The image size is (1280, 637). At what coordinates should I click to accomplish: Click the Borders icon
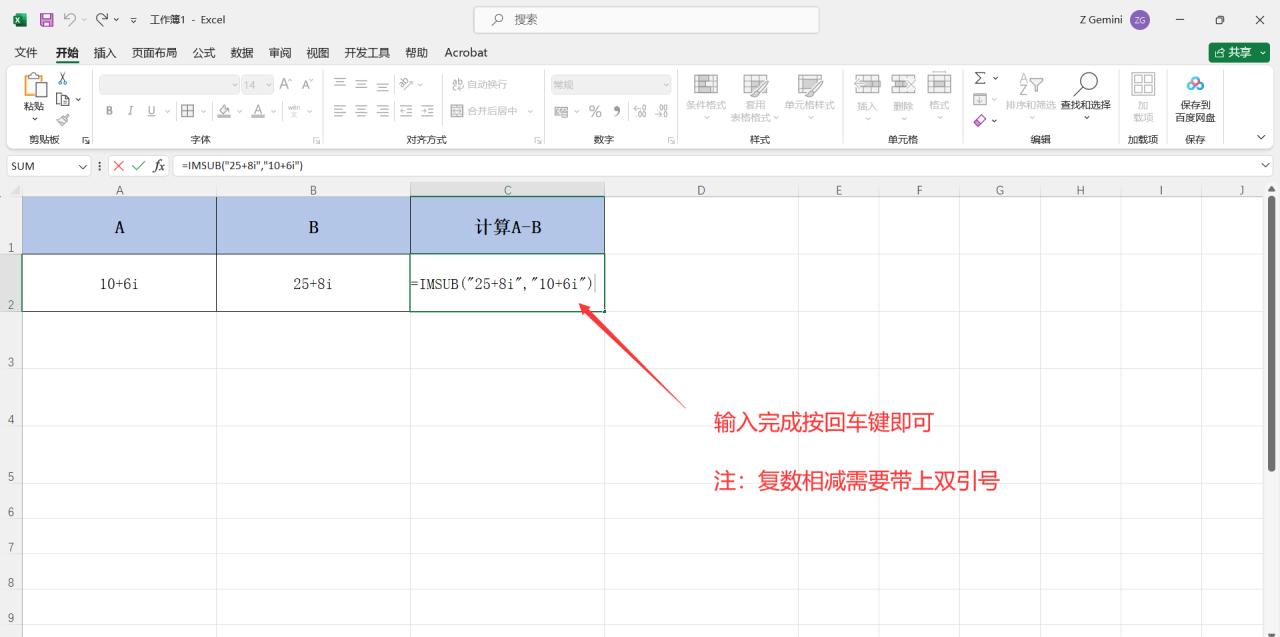click(x=187, y=111)
